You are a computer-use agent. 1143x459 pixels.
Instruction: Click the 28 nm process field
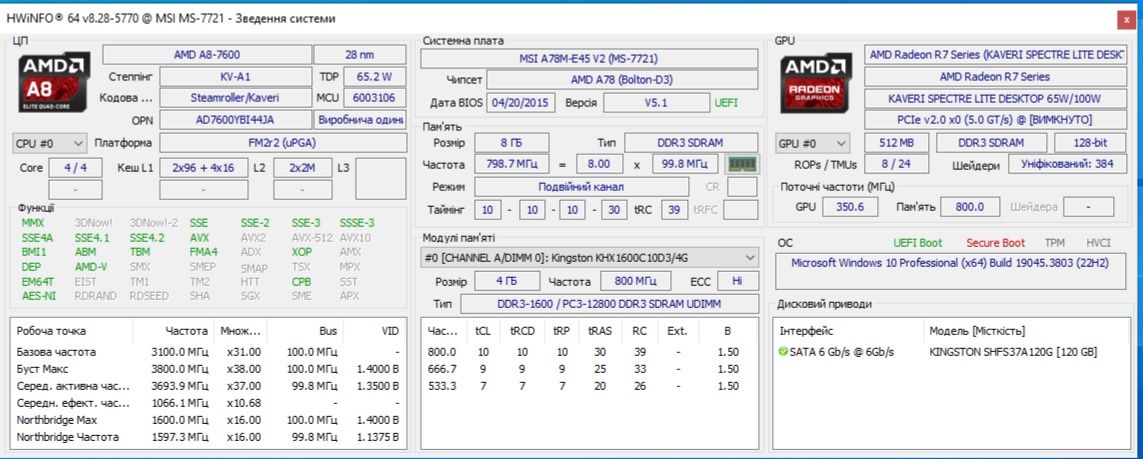[x=360, y=55]
